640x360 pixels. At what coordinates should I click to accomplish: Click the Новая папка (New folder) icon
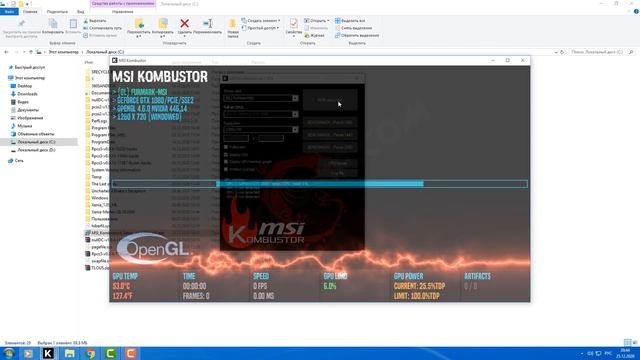233,24
